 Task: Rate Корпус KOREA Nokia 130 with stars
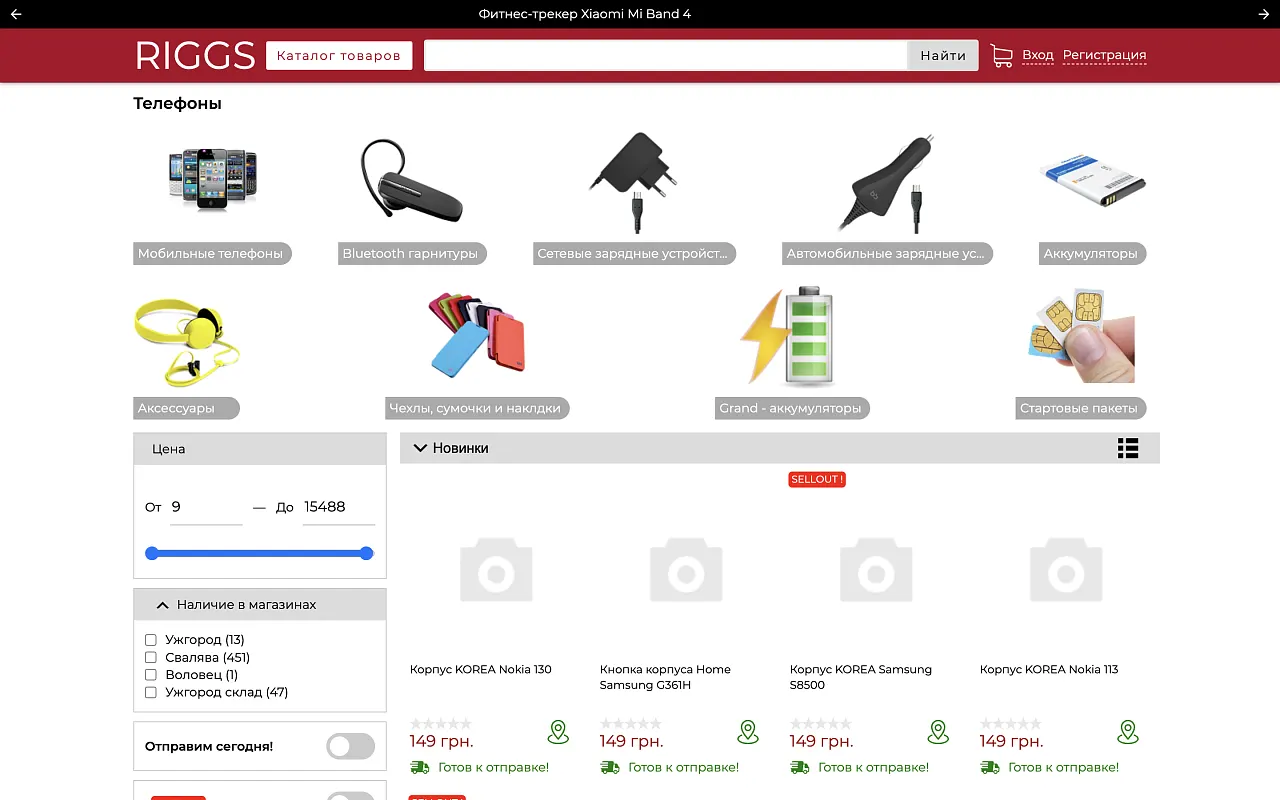tap(441, 724)
